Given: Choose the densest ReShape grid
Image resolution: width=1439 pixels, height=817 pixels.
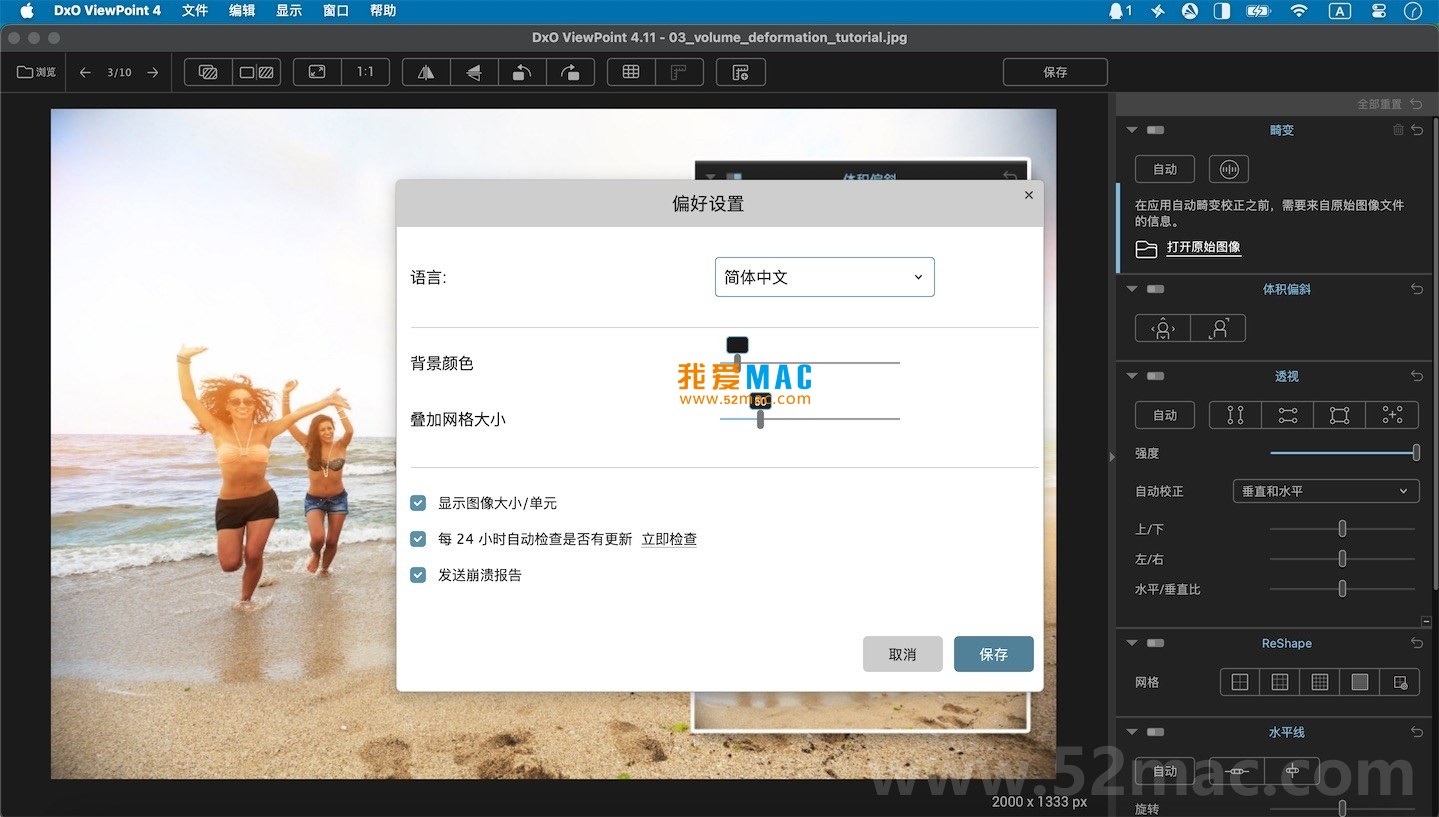Looking at the screenshot, I should click(x=1359, y=682).
